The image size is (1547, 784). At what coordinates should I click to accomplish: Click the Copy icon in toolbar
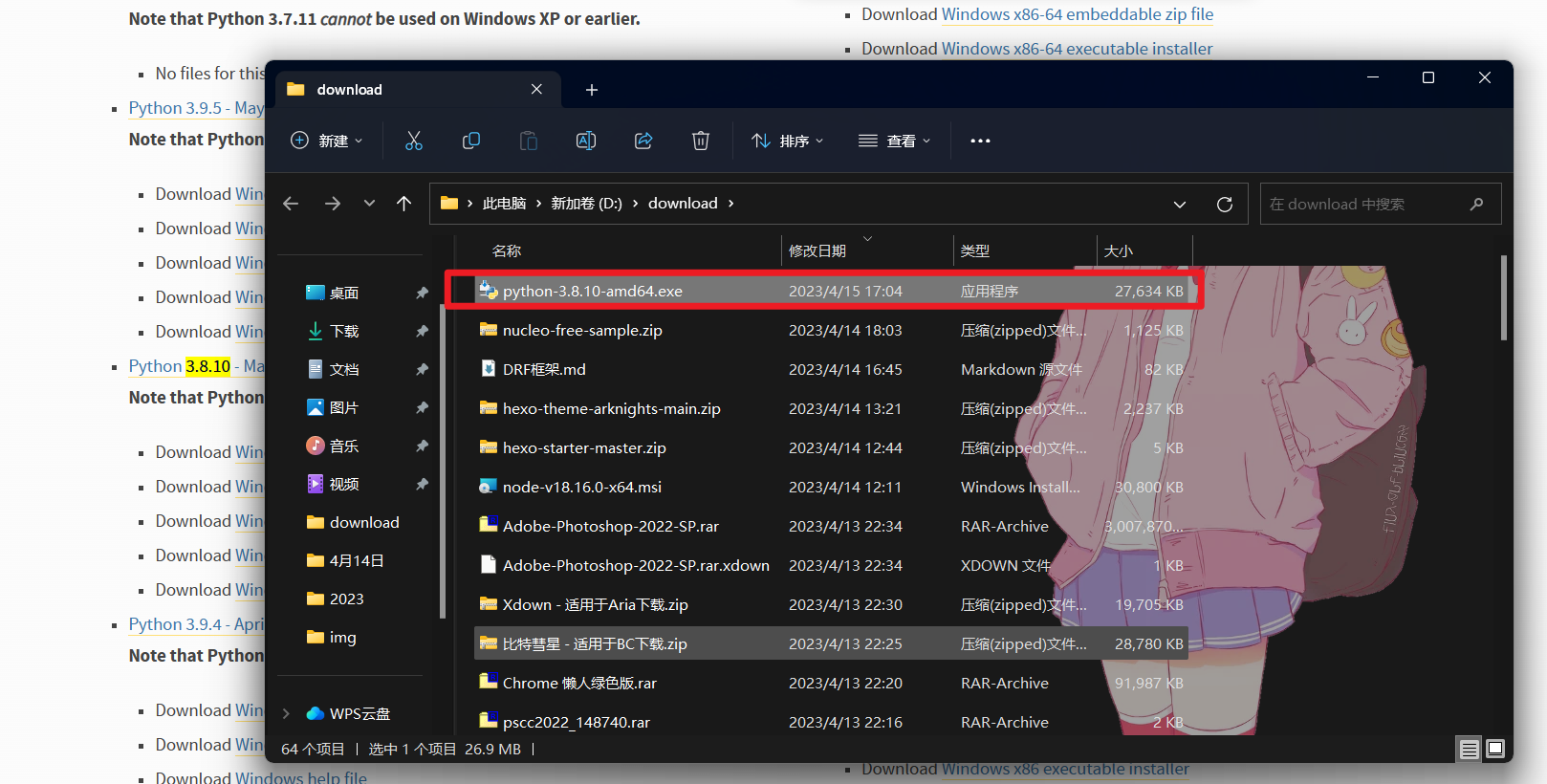point(471,141)
